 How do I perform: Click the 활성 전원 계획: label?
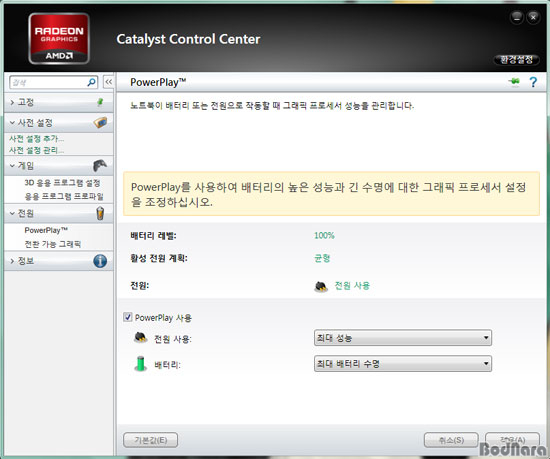pyautogui.click(x=159, y=258)
